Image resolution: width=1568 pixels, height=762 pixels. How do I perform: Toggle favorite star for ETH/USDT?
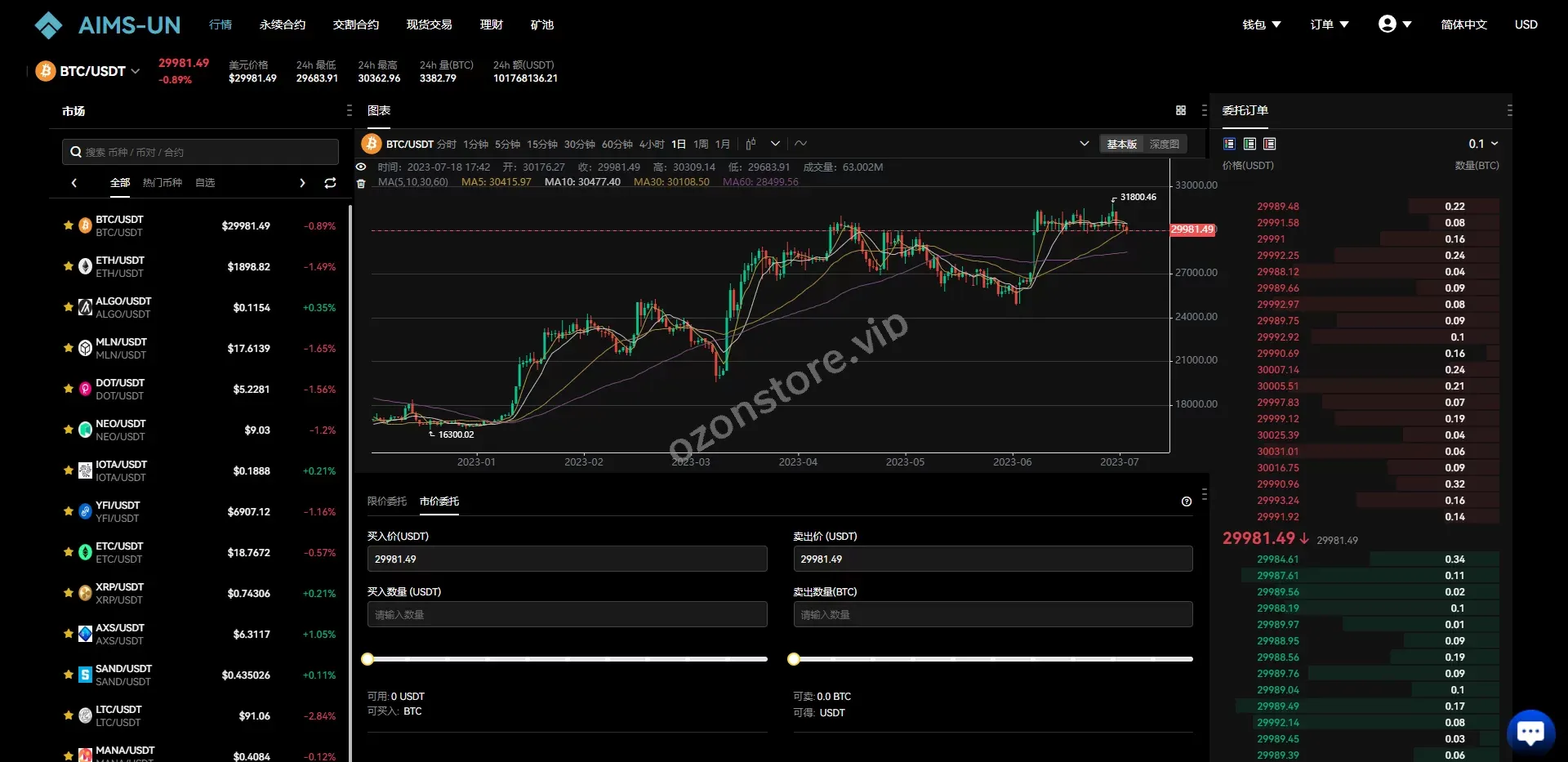[x=69, y=266]
